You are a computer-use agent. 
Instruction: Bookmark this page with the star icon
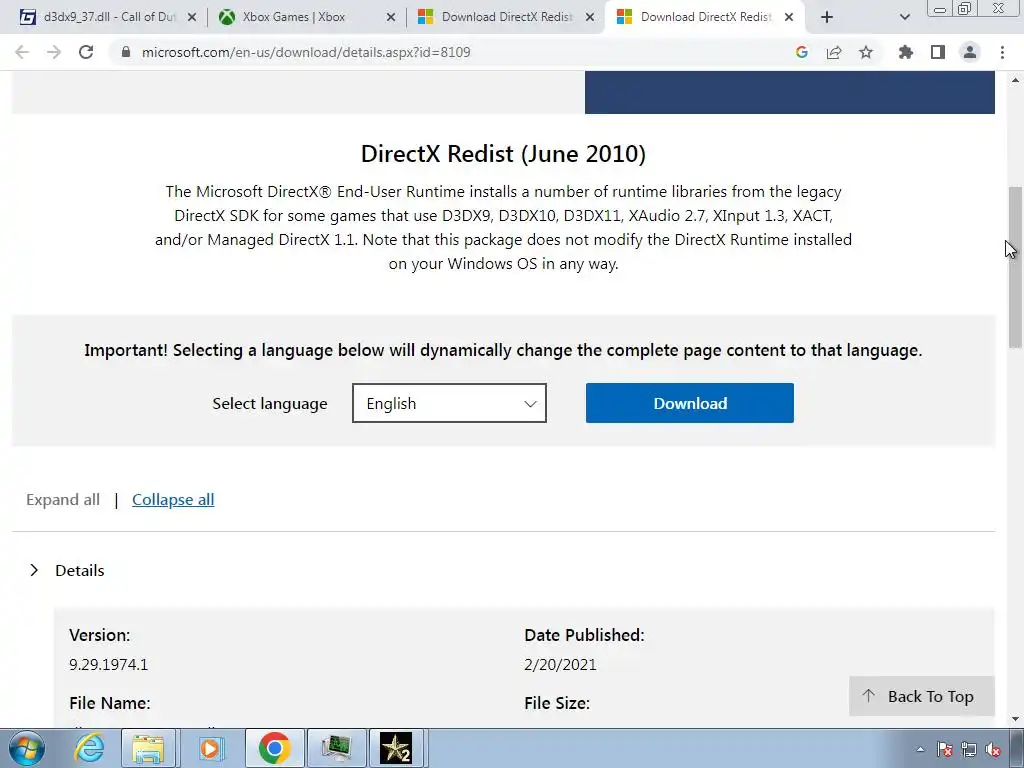click(x=866, y=52)
